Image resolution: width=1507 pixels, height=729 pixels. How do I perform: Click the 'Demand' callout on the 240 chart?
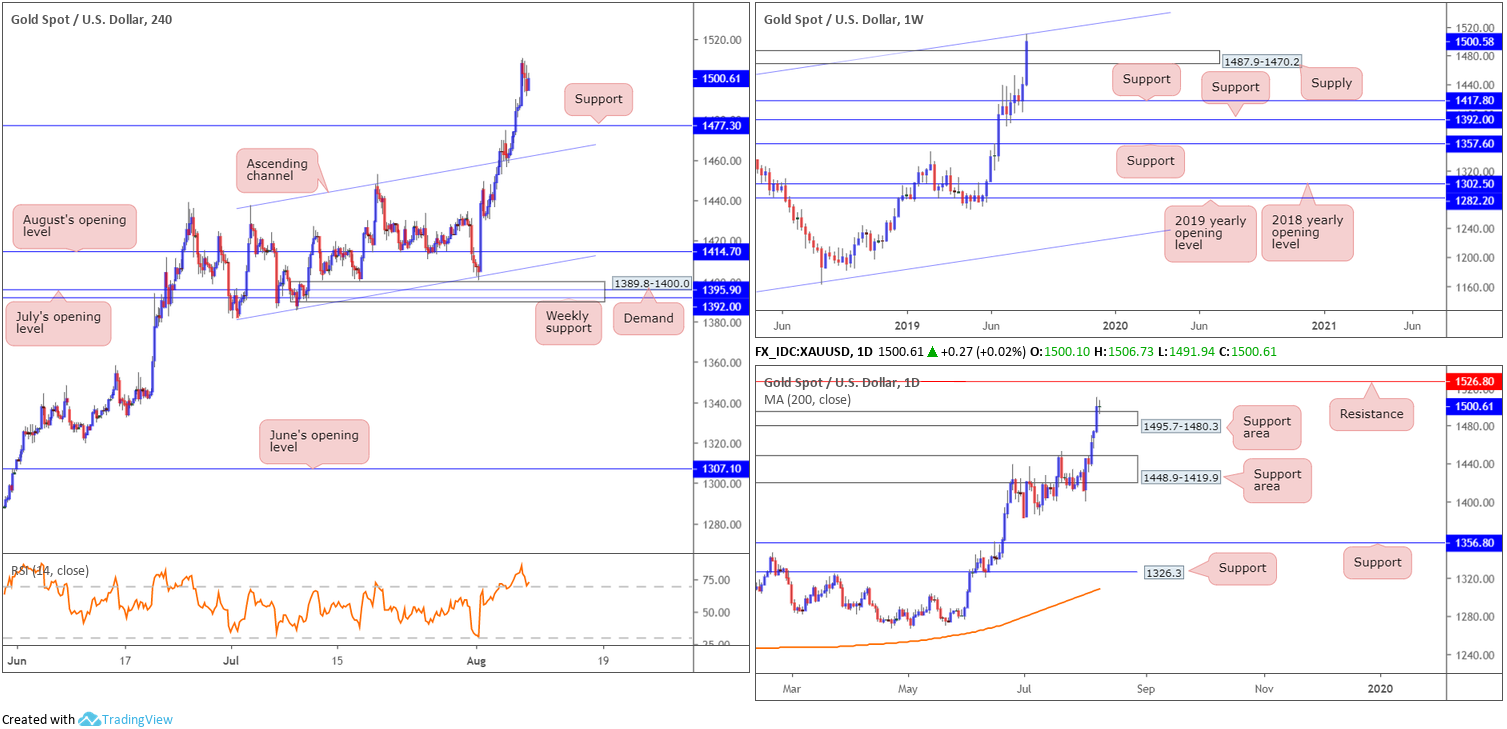(x=649, y=318)
